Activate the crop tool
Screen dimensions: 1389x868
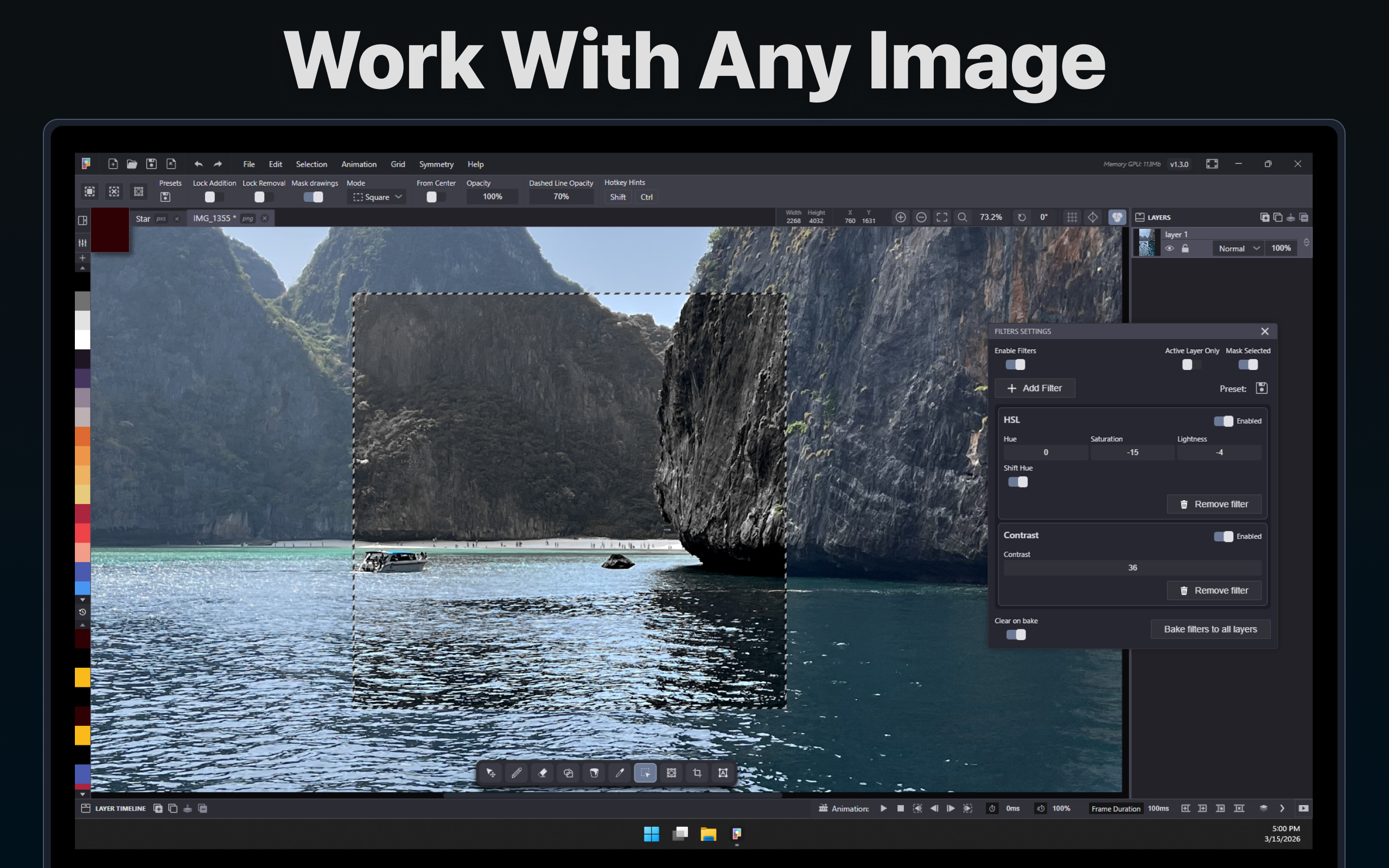(x=697, y=773)
